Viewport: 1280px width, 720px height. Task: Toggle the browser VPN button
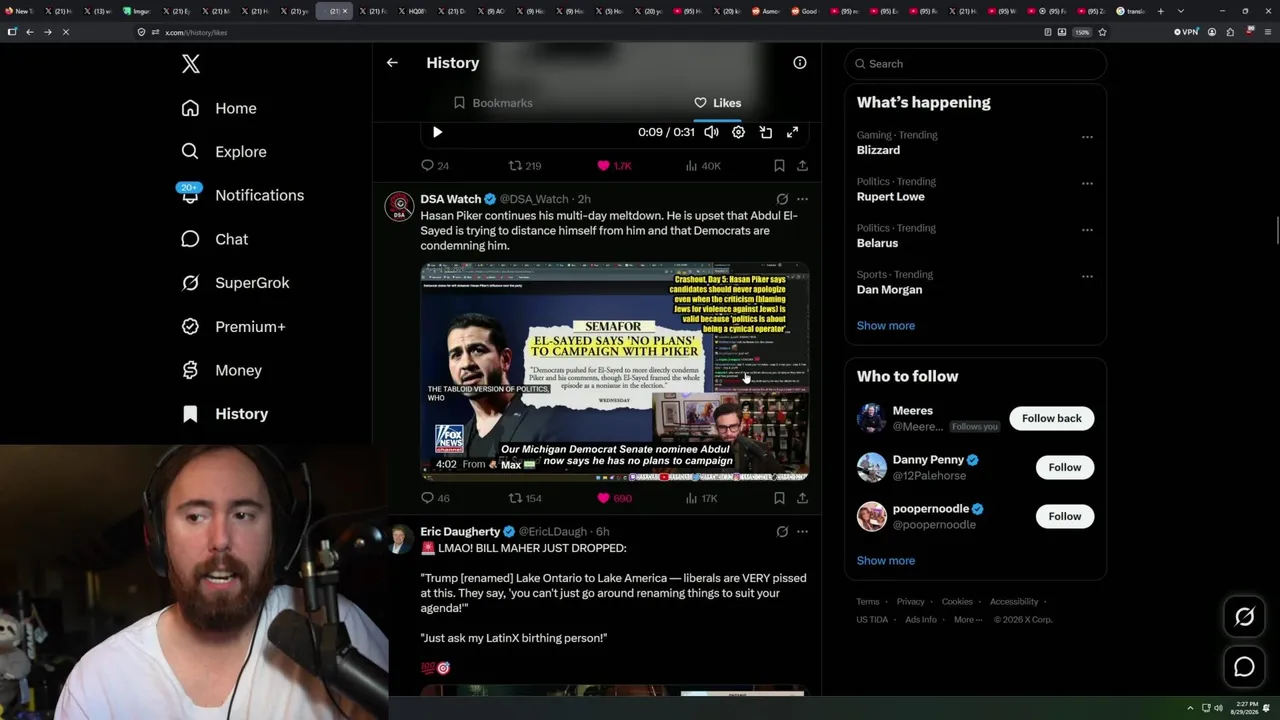pos(1186,32)
